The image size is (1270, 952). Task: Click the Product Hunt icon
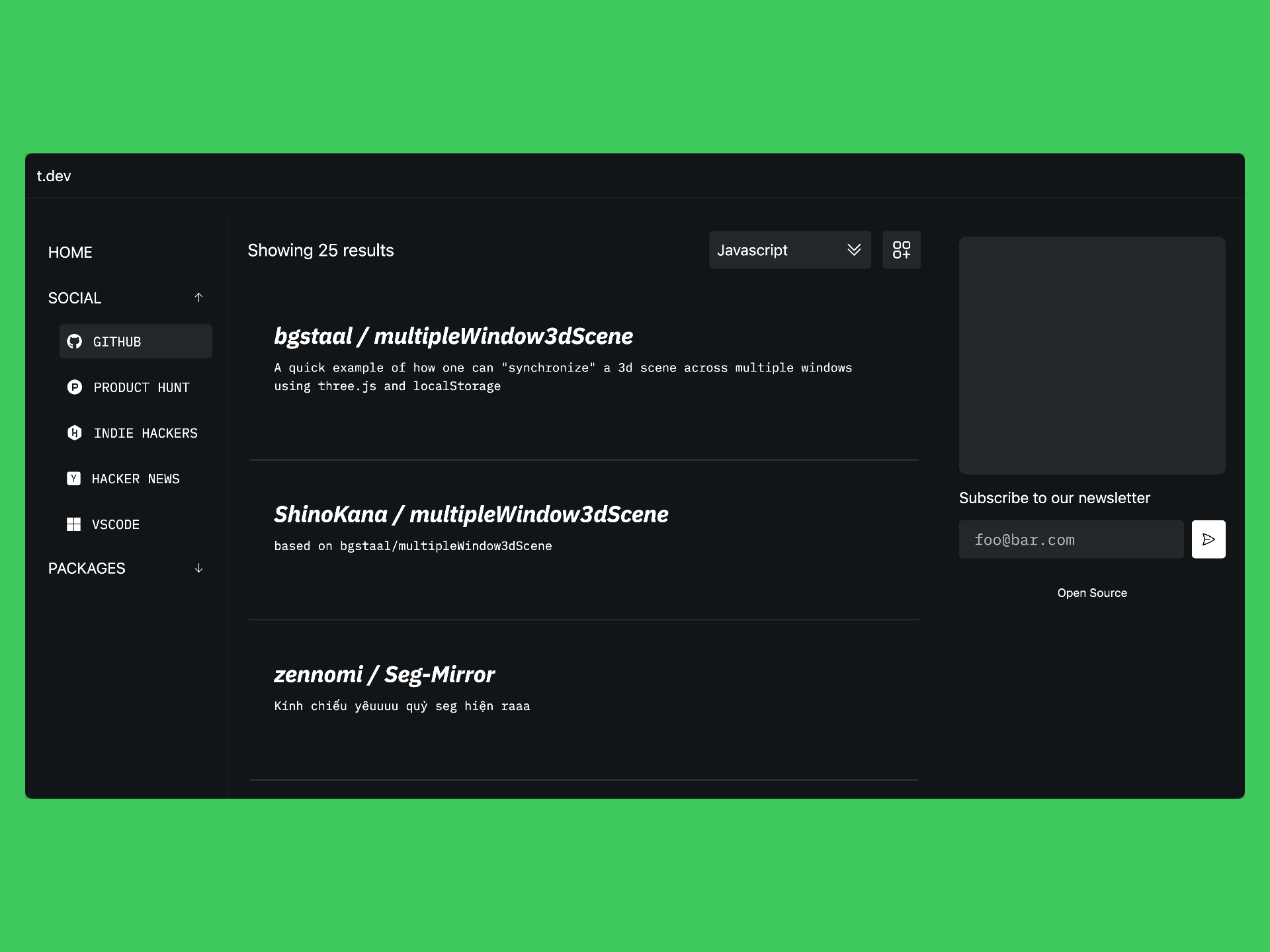point(75,387)
